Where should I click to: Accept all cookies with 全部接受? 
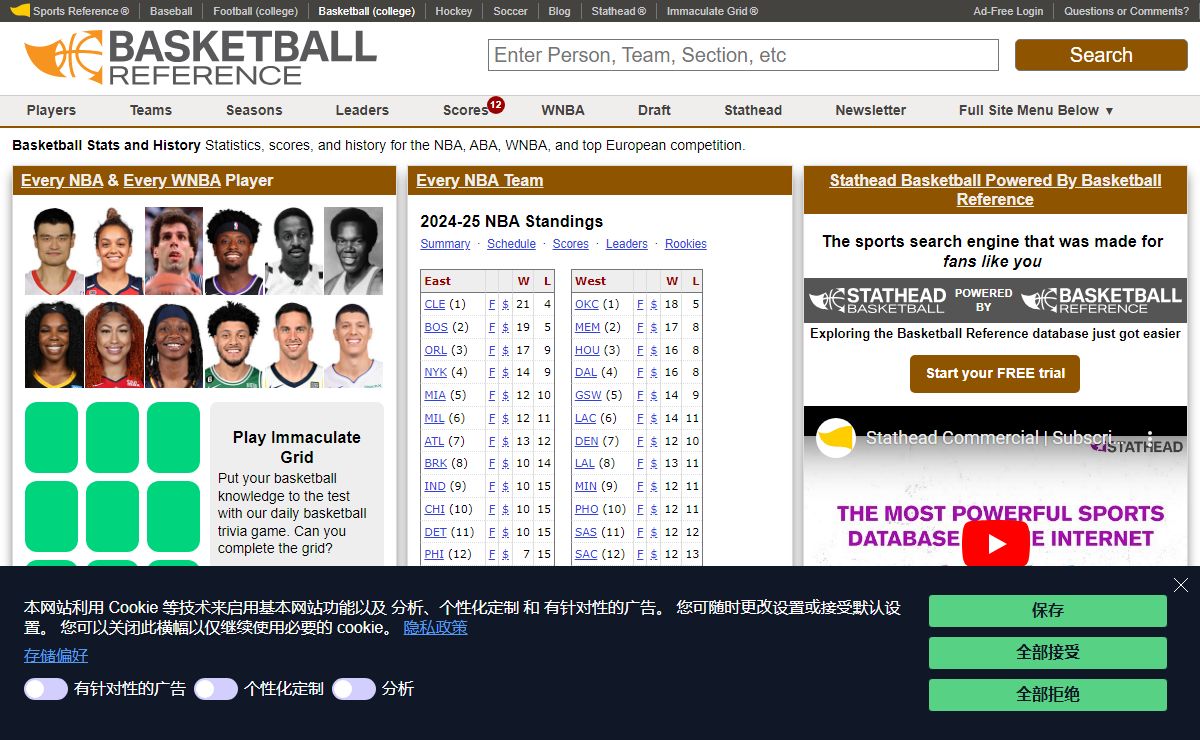coord(1048,652)
